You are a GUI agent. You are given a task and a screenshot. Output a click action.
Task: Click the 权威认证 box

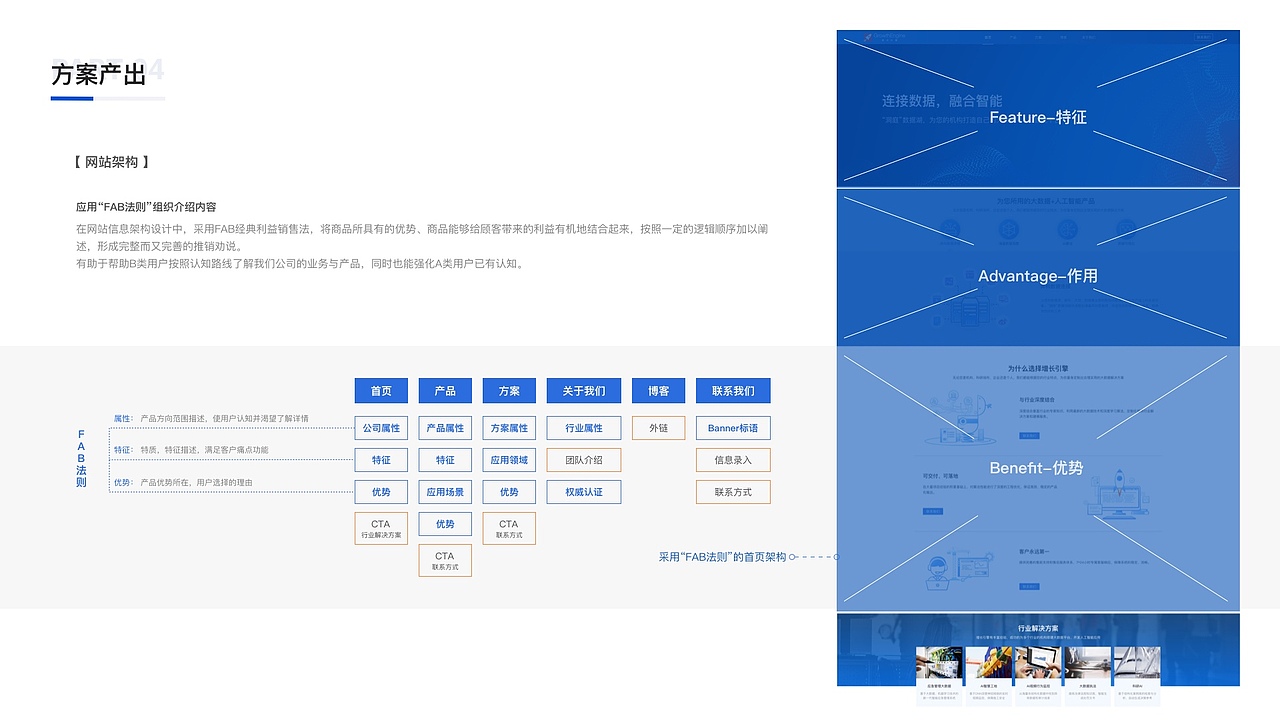(583, 492)
